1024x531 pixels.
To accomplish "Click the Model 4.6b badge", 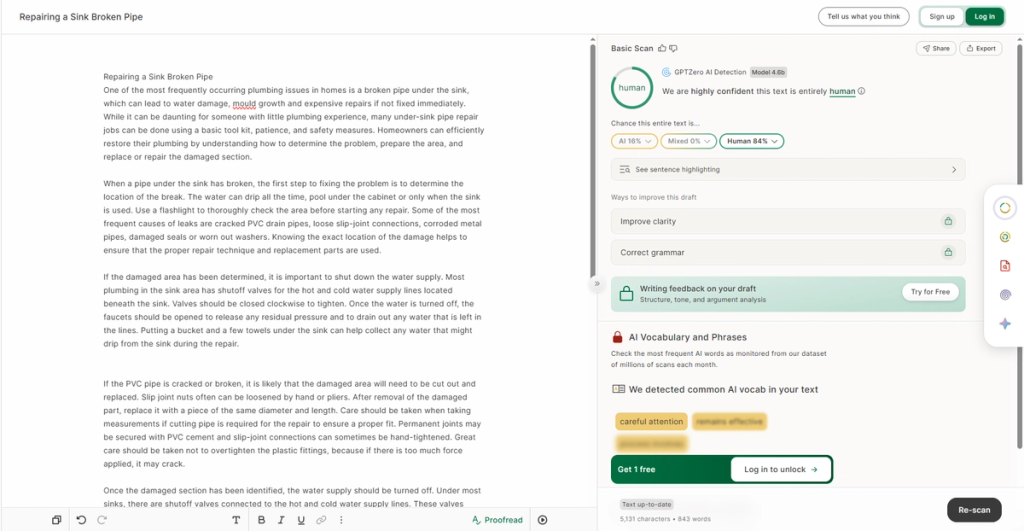I will pyautogui.click(x=768, y=72).
